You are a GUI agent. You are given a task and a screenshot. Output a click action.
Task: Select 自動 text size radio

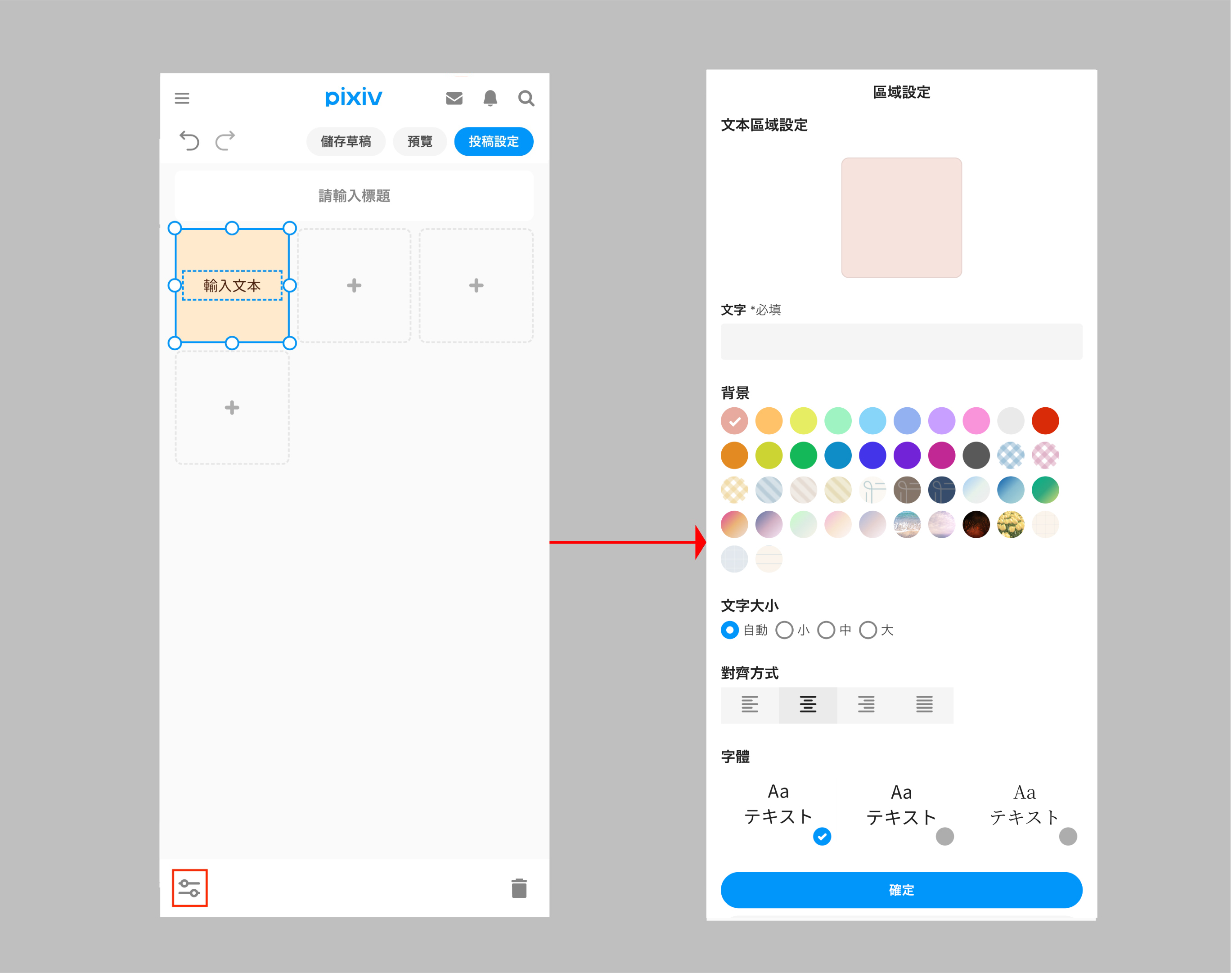(730, 630)
